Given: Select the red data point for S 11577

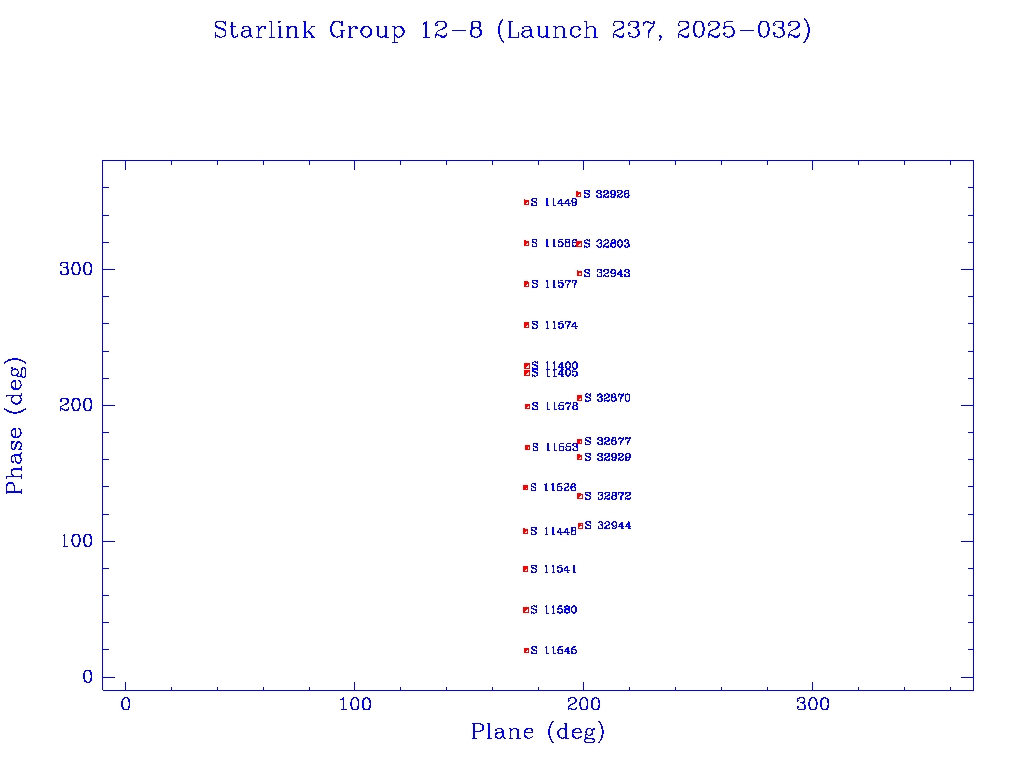Looking at the screenshot, I should [526, 284].
